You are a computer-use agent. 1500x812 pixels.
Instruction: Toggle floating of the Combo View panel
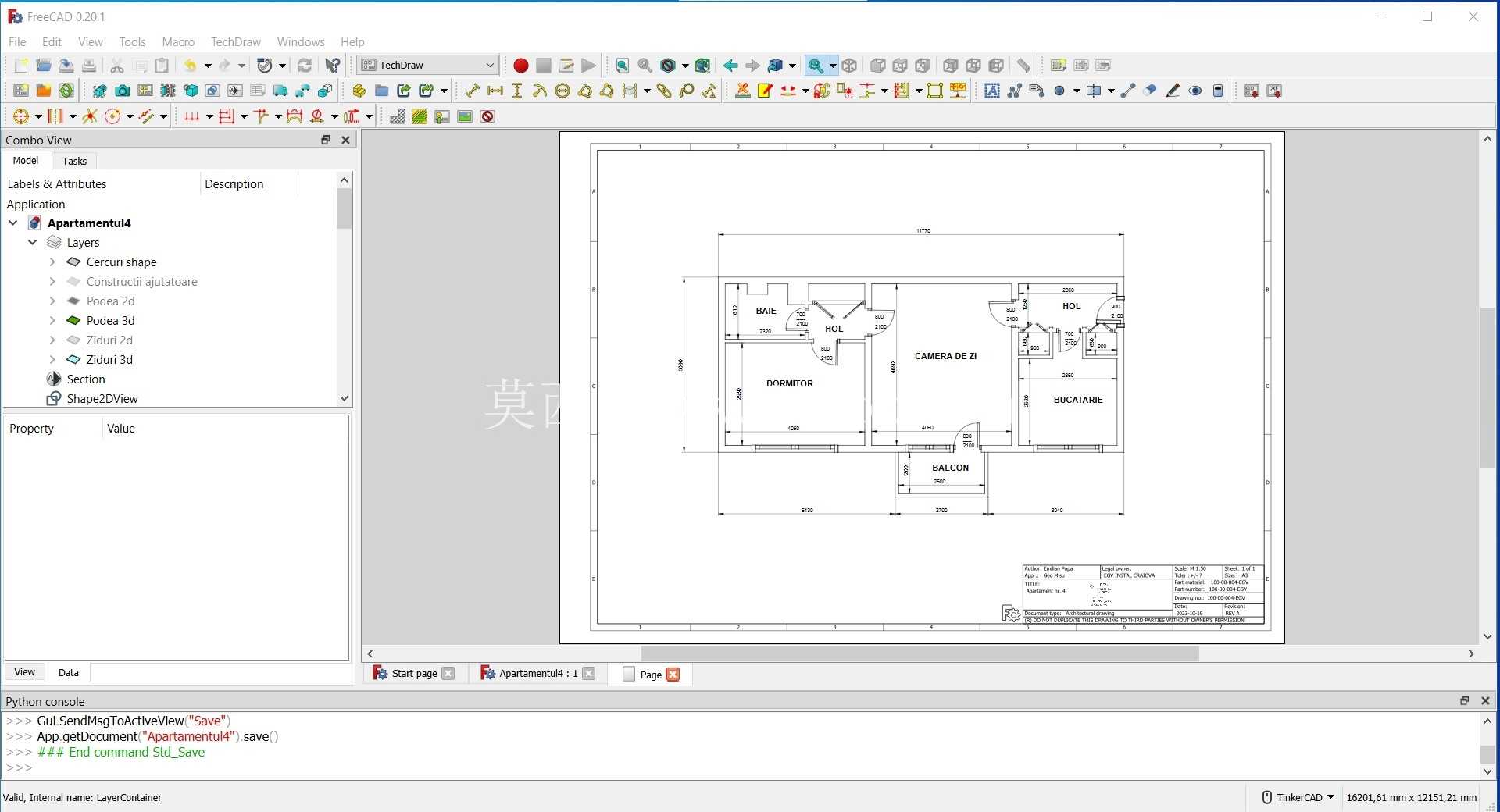tap(326, 140)
